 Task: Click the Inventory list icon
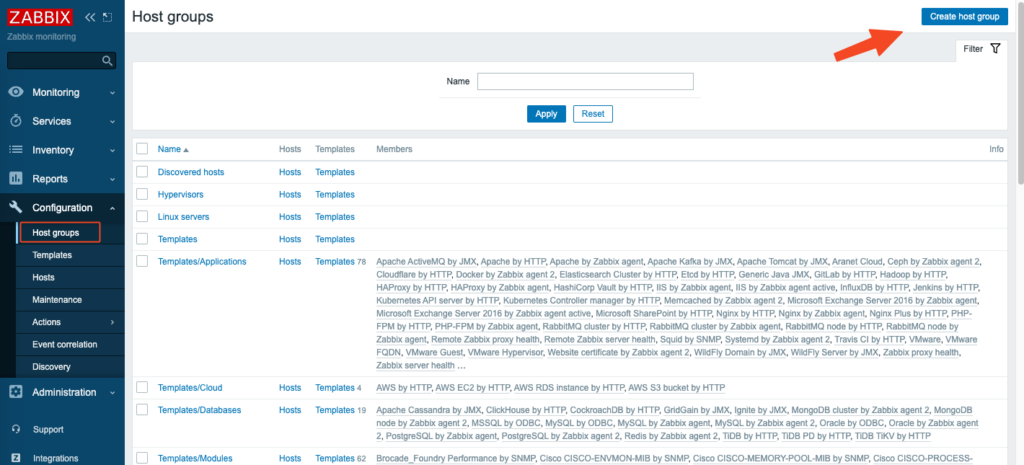click(16, 150)
